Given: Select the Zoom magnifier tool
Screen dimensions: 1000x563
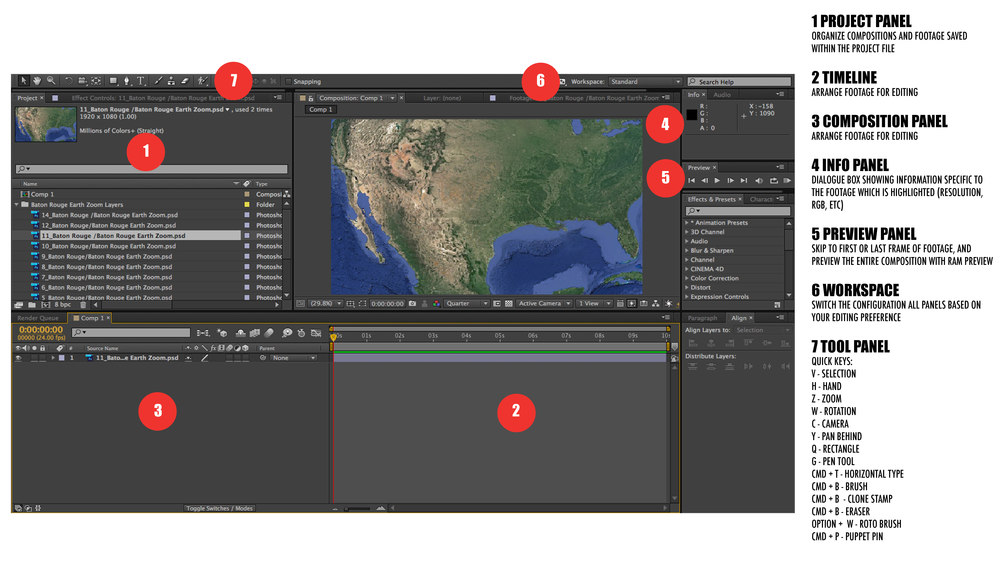Looking at the screenshot, I should pyautogui.click(x=51, y=81).
